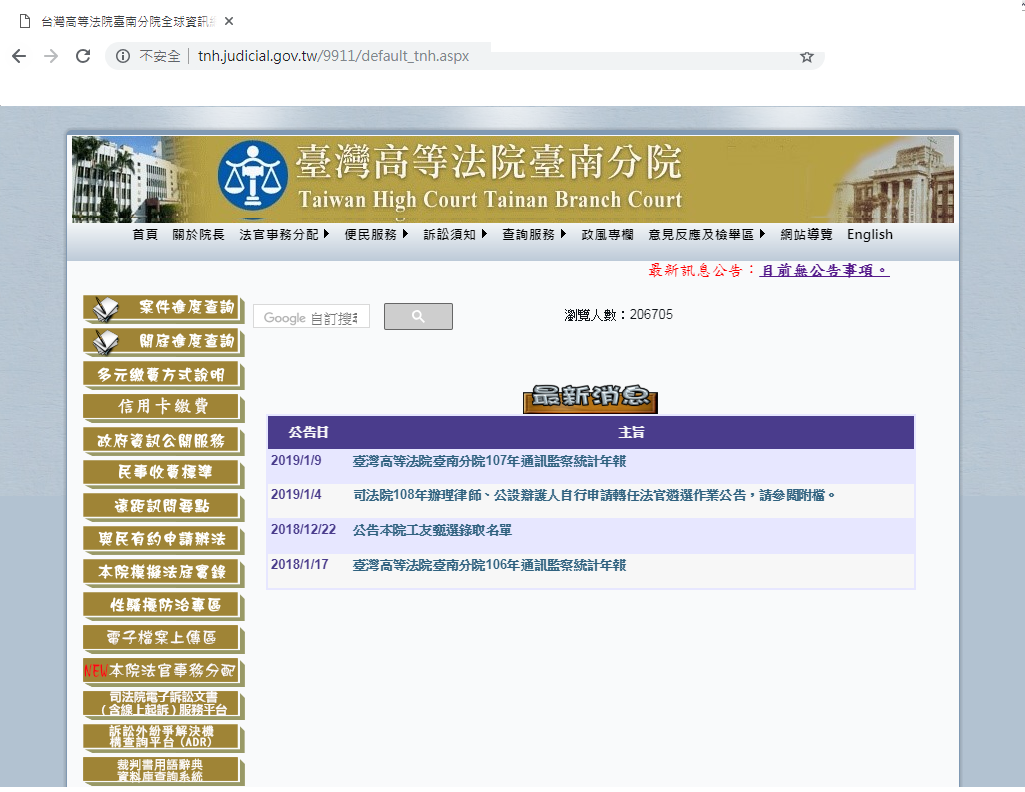Expand the 便民服務 menu
Viewport: 1025px width, 792px height.
(x=377, y=235)
